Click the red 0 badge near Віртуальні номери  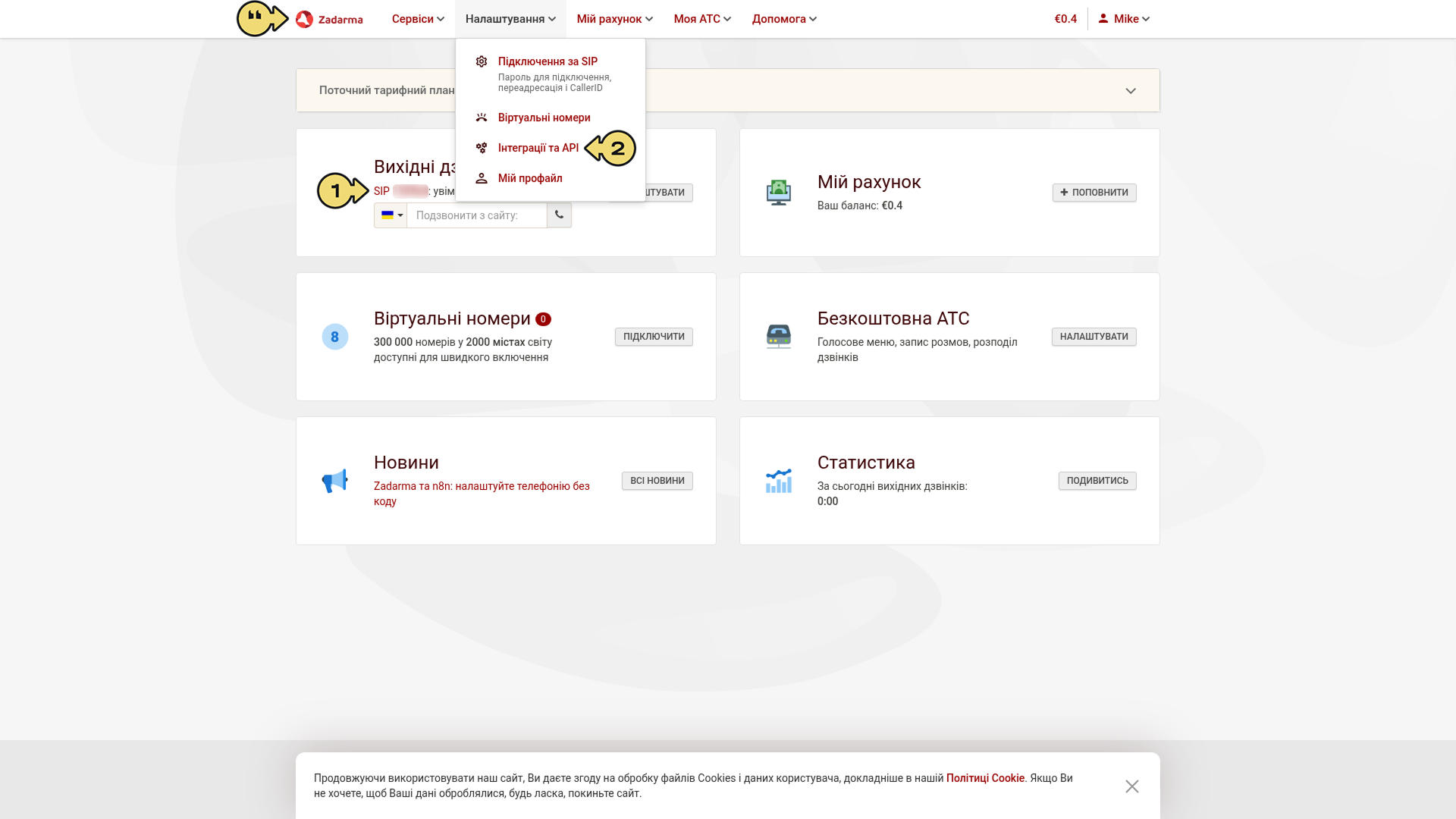543,319
